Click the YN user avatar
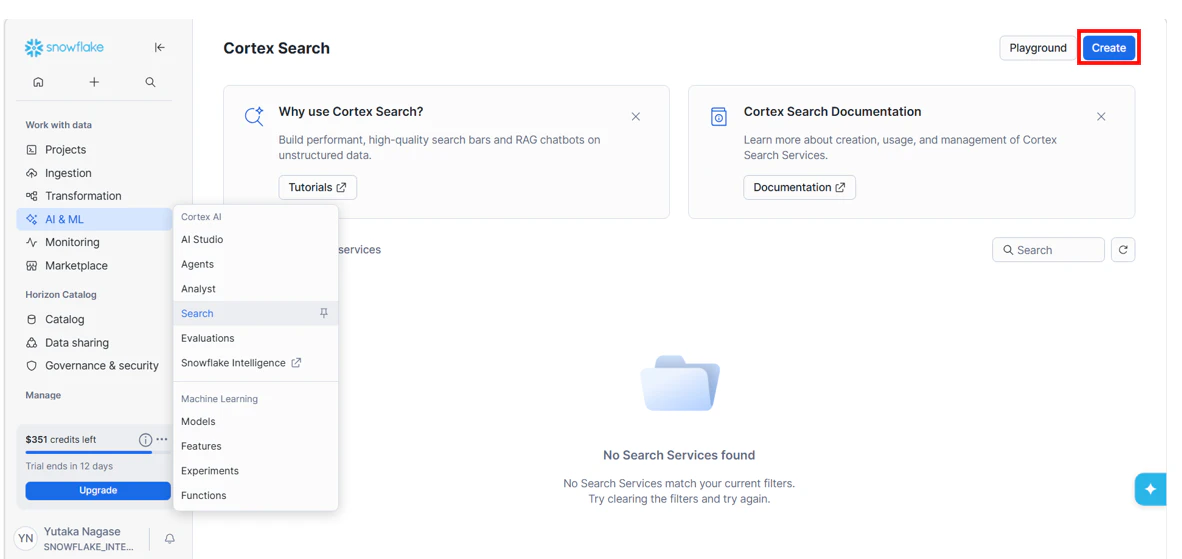The width and height of the screenshot is (1182, 559). 26,538
